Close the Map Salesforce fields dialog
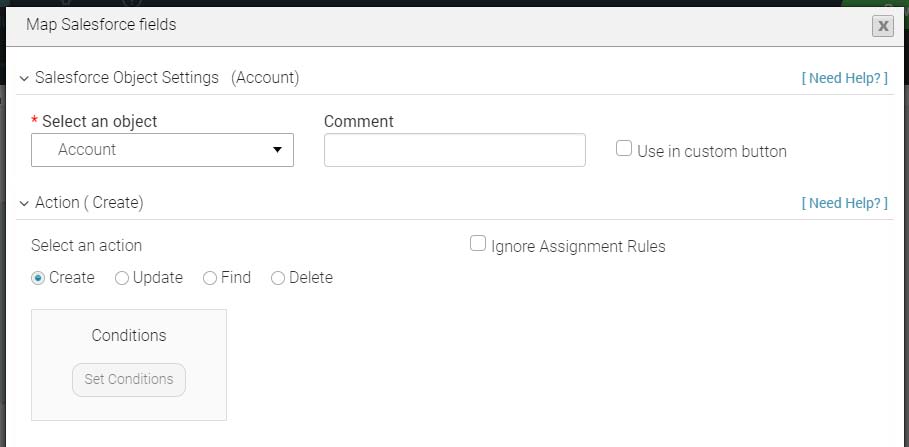Viewport: 909px width, 447px height. [882, 27]
